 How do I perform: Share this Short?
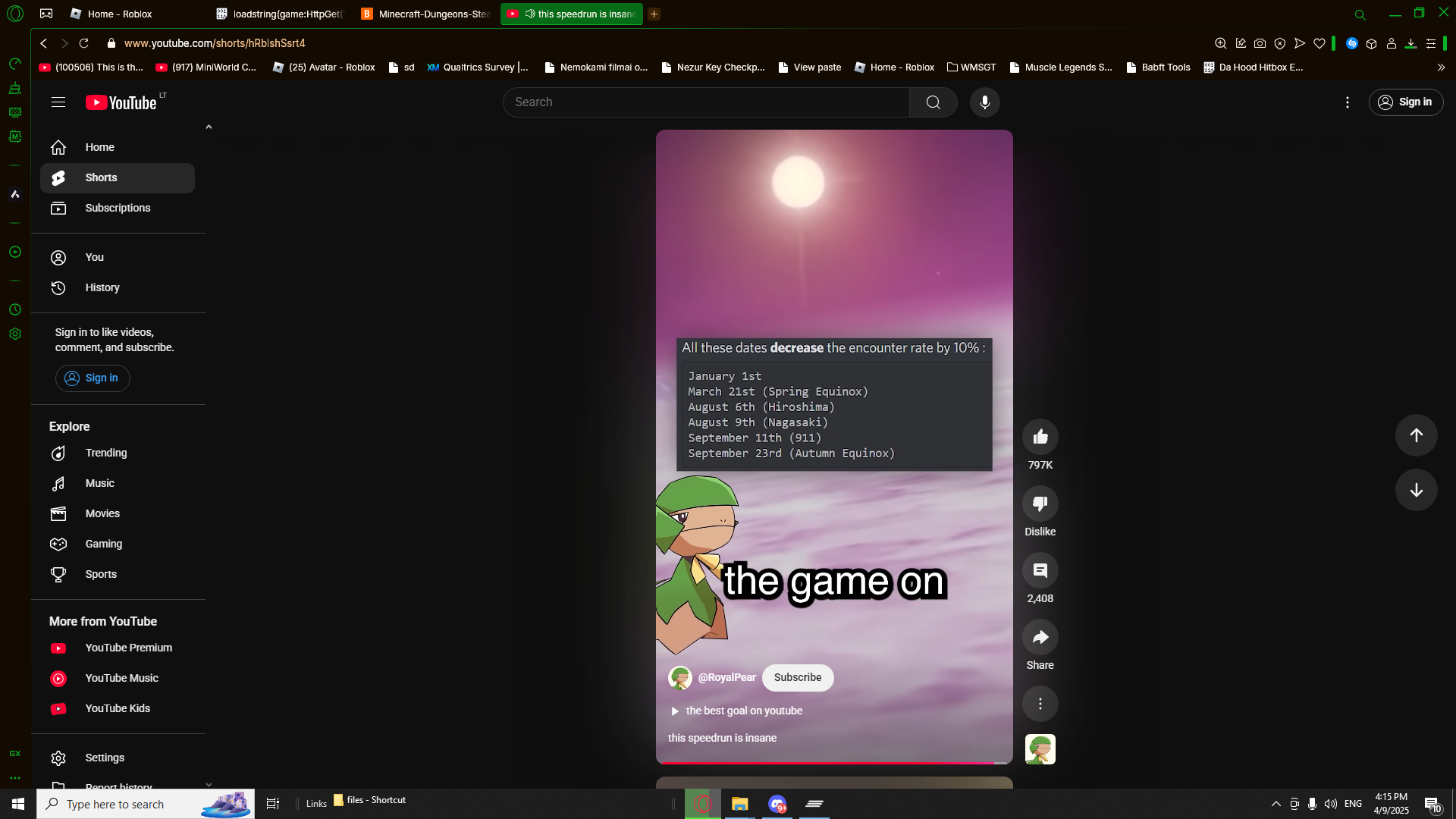click(1040, 637)
